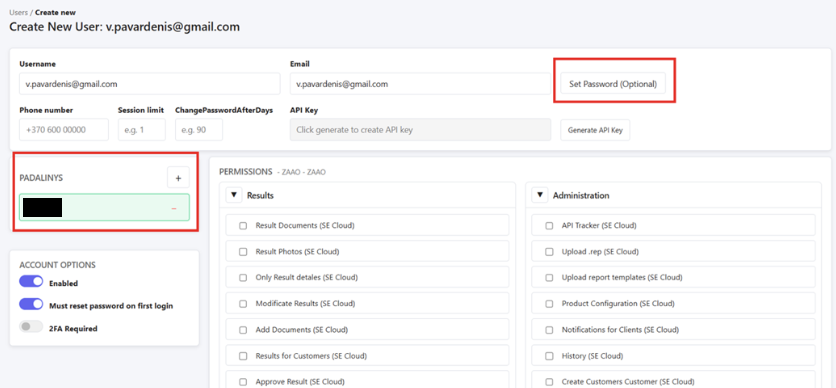Image resolution: width=836 pixels, height=388 pixels.
Task: Toggle the Enabled account switch
Action: [x=31, y=281]
